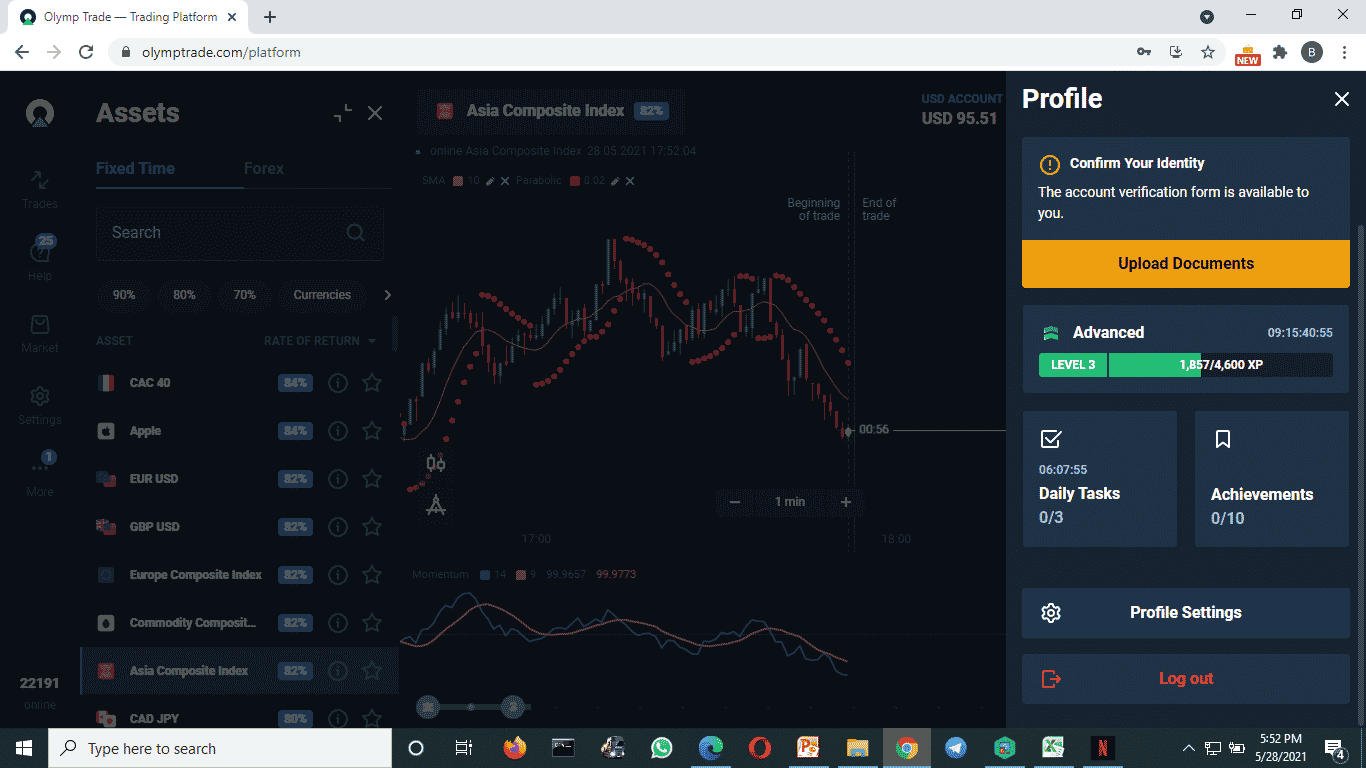Click the Advanced level XP progress bar

1185,365
